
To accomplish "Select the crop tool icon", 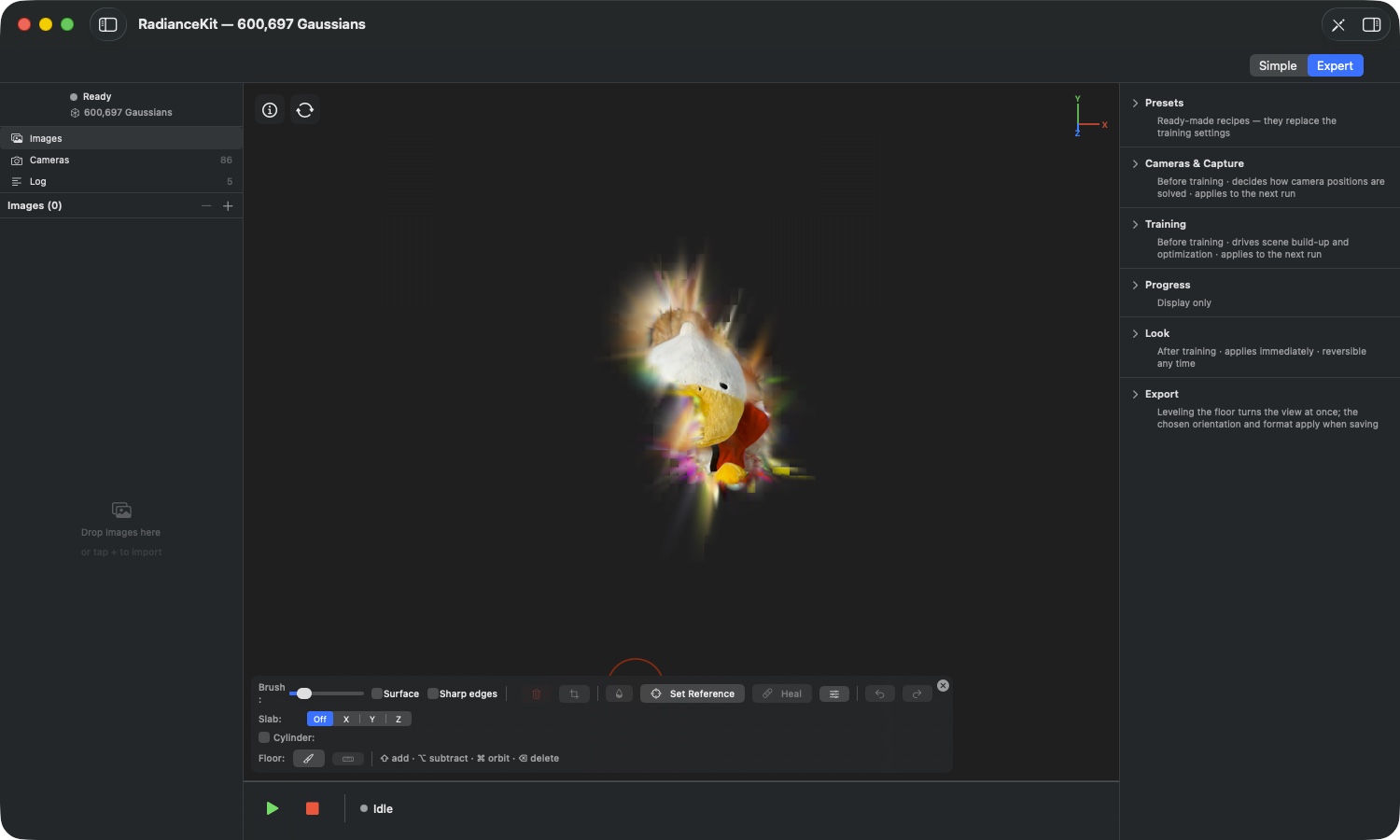I will pos(574,693).
